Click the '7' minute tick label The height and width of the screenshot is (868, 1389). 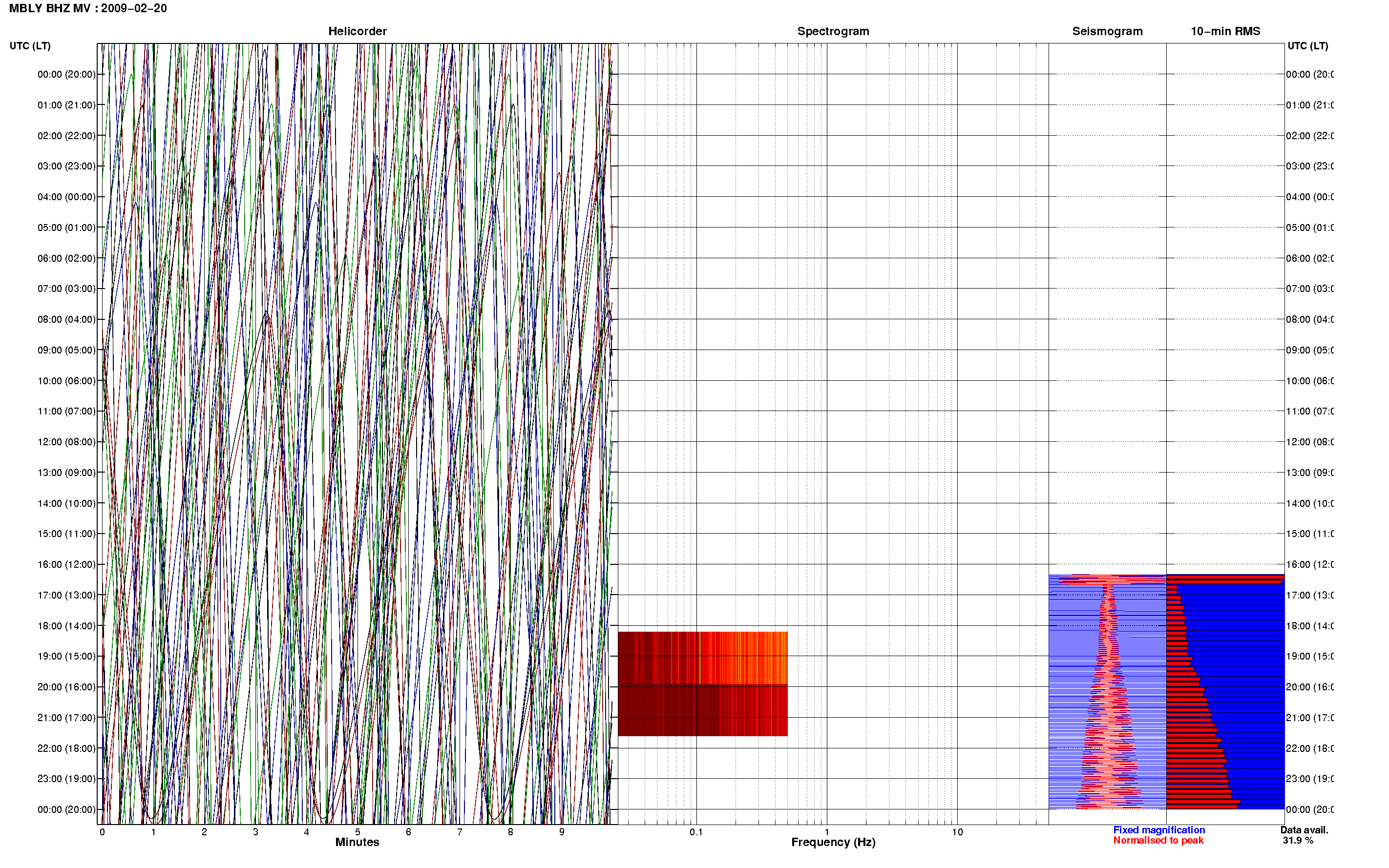point(460,832)
